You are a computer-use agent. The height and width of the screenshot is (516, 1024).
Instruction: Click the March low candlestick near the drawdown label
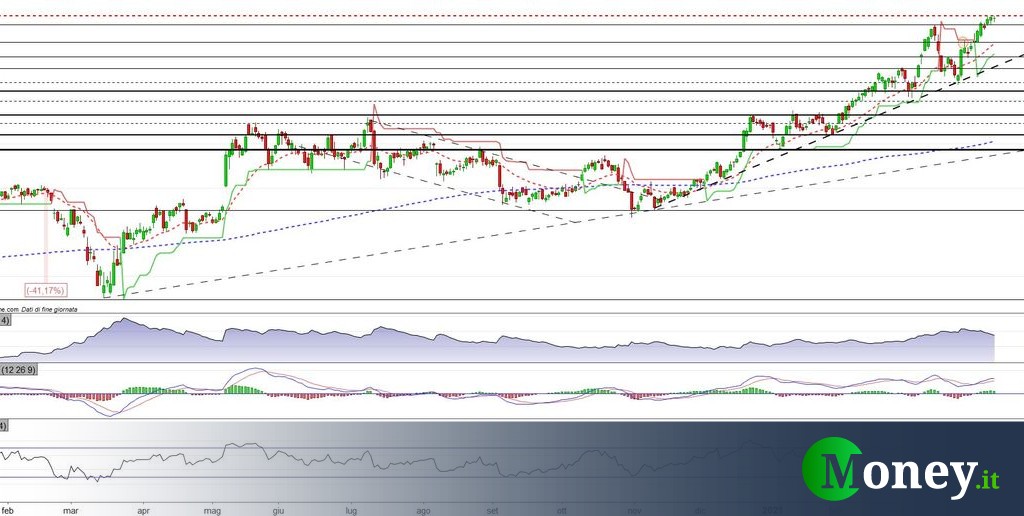tap(105, 287)
